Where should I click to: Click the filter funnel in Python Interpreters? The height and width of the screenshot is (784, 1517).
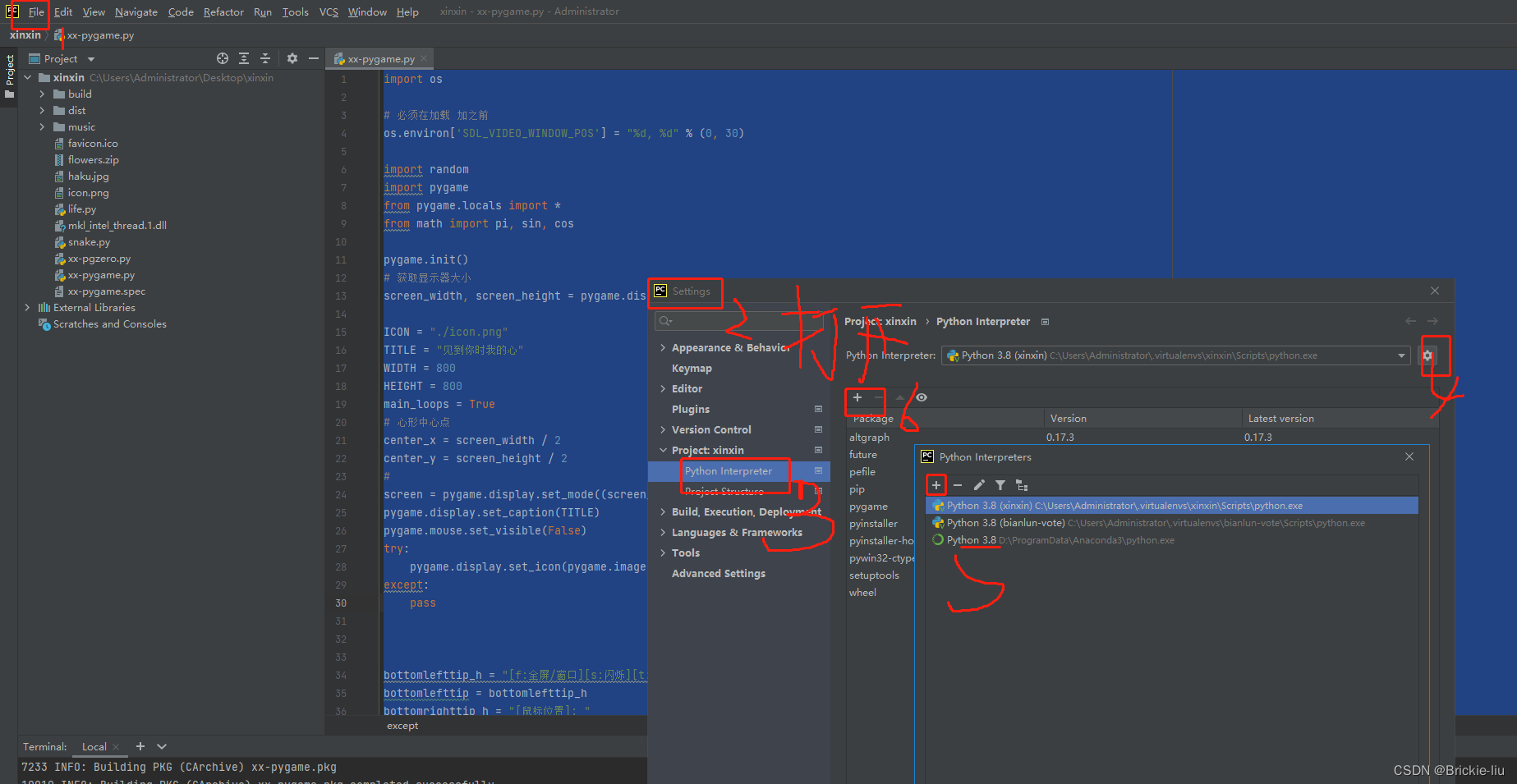(x=1000, y=485)
